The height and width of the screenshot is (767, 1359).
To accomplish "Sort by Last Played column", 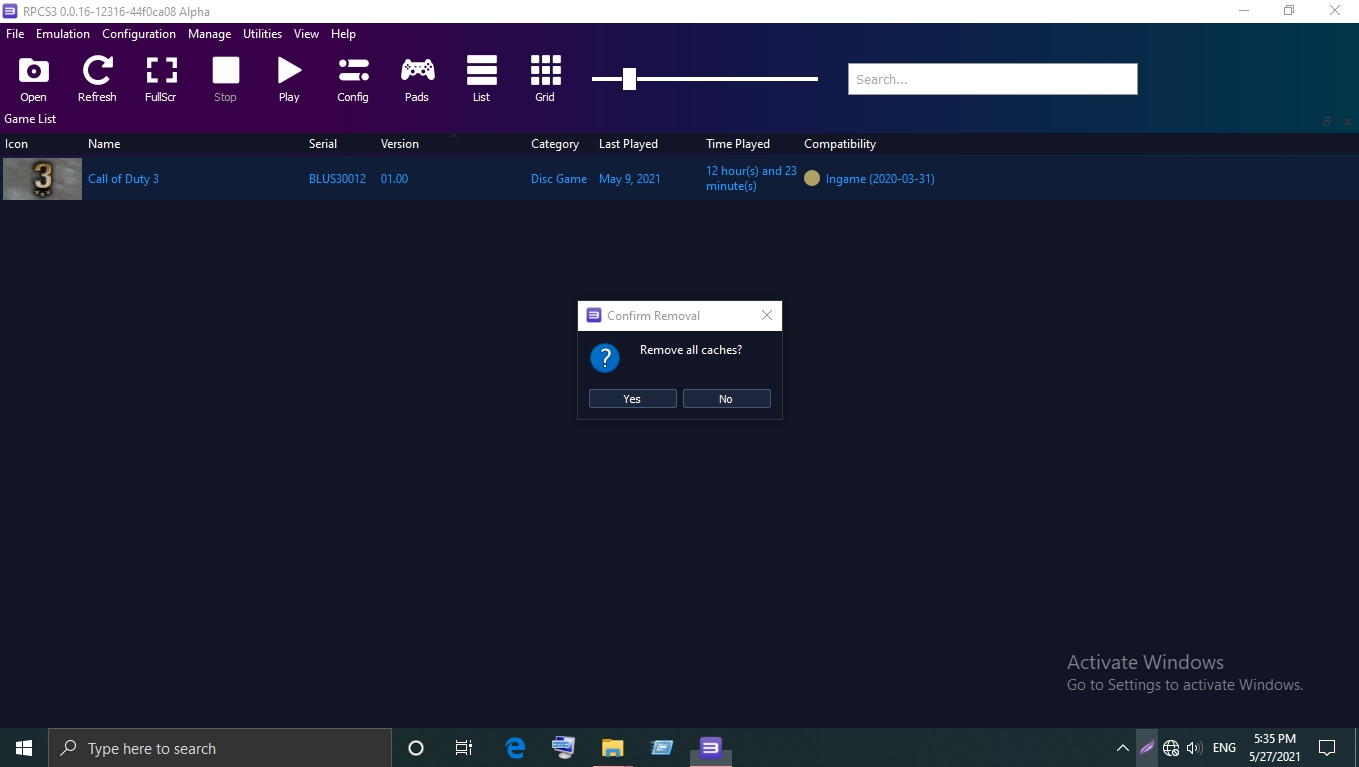I will click(x=628, y=144).
